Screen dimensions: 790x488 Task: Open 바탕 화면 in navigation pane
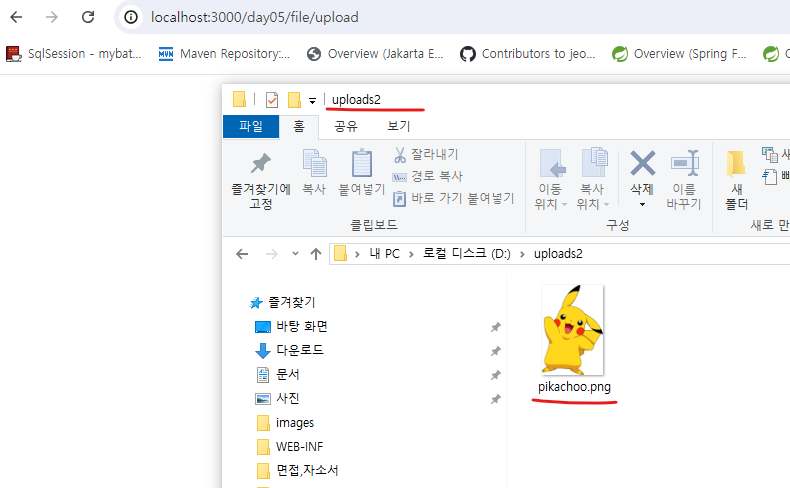point(291,326)
